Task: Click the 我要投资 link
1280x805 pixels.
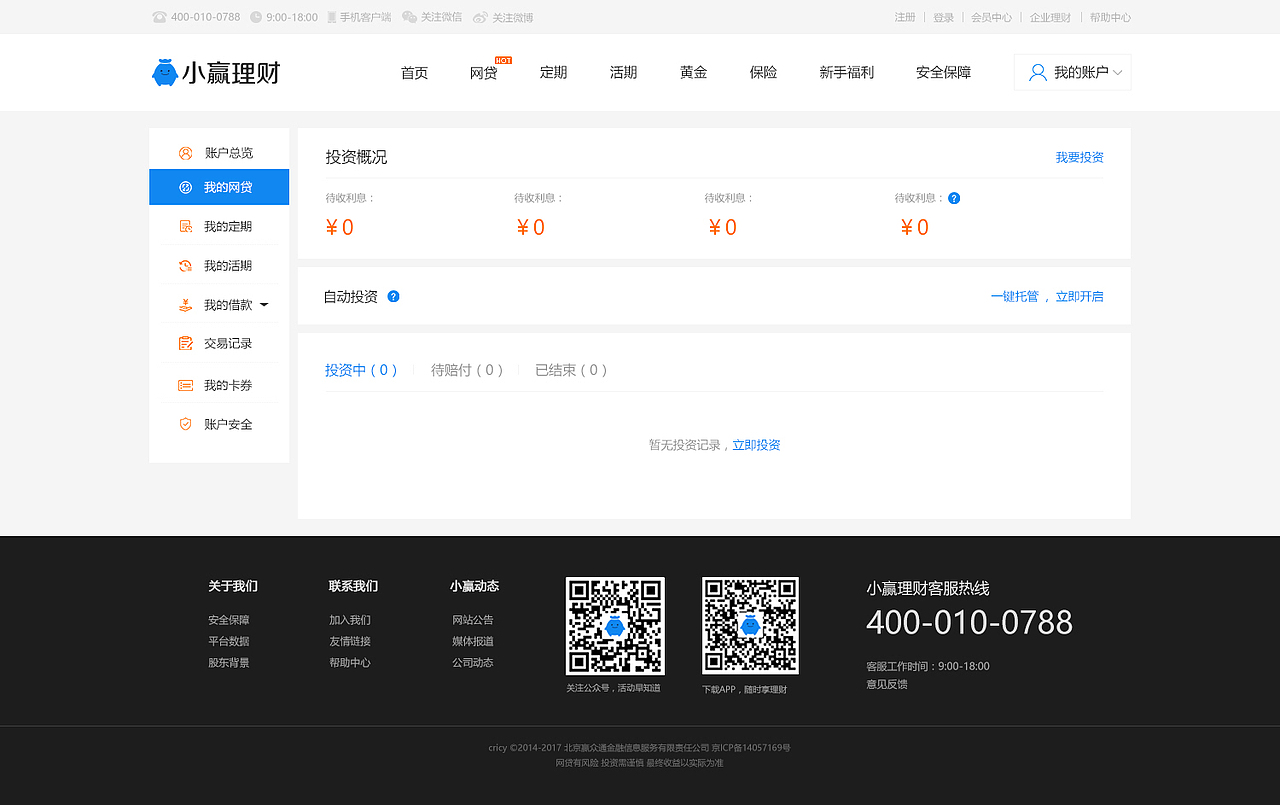Action: click(1079, 157)
